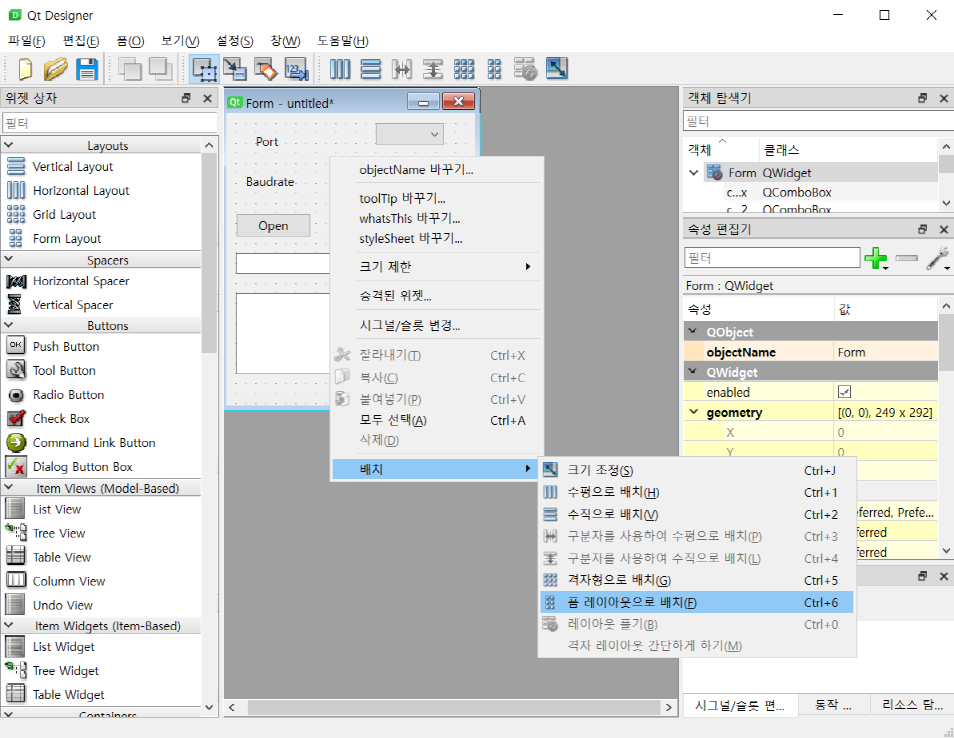The height and width of the screenshot is (738, 954).
Task: Select Radio Button widget in widget box
Action: point(68,395)
